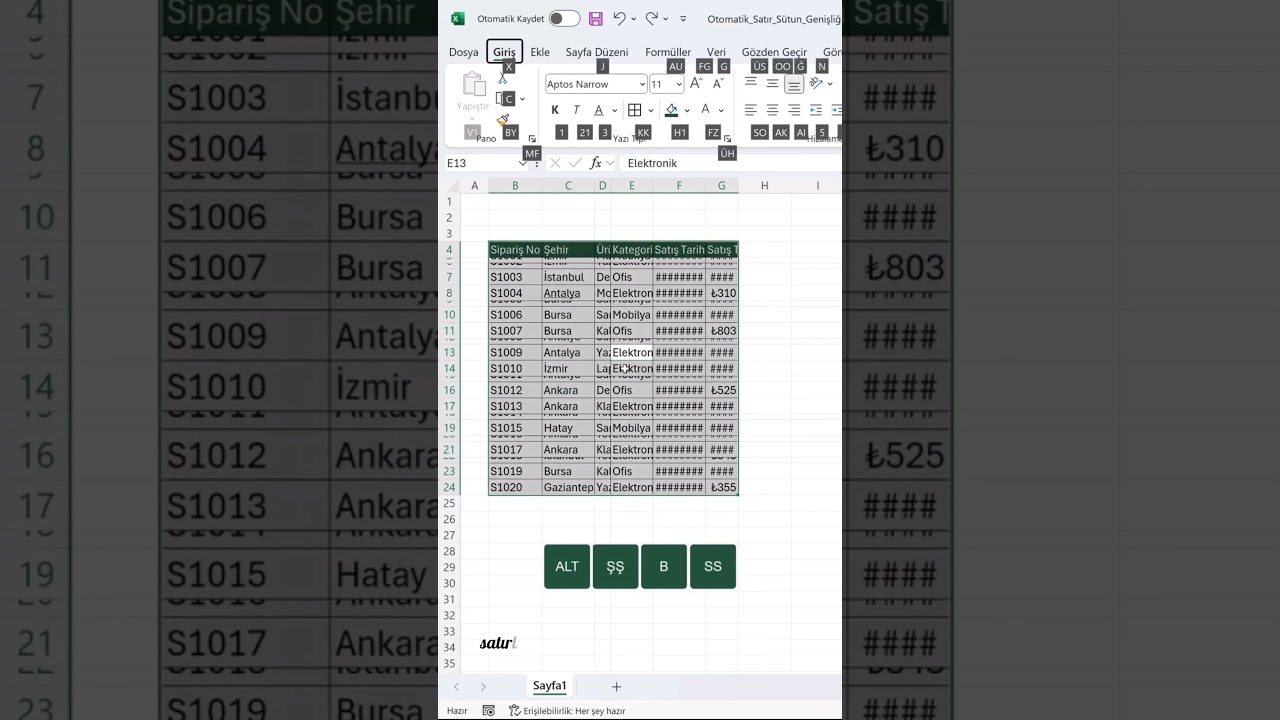Apply borders with the grid icon
The width and height of the screenshot is (1280, 720).
(x=634, y=110)
